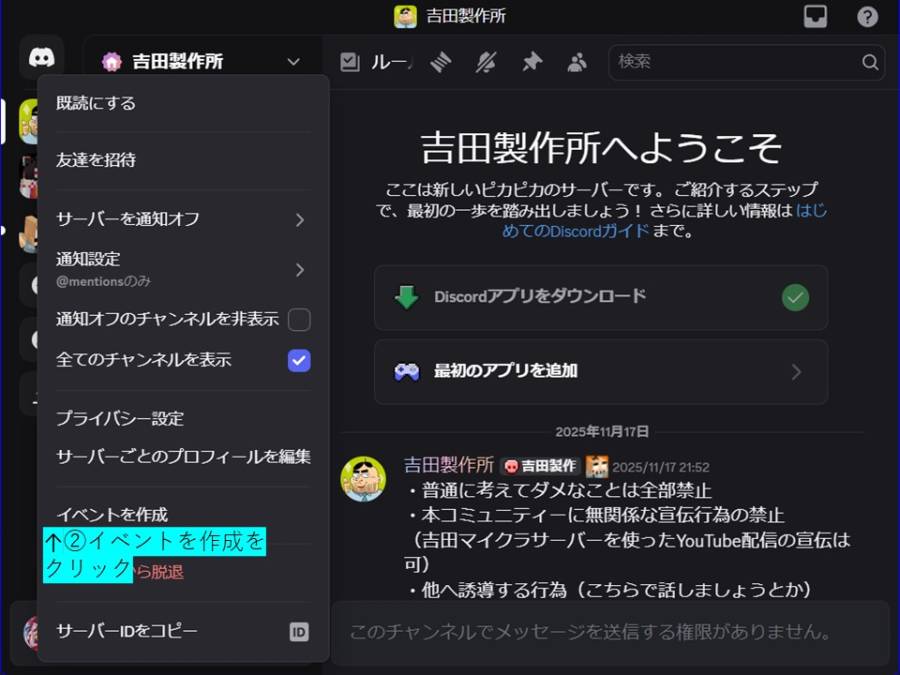This screenshot has width=900, height=675.
Task: Open the inbox icon at top right
Action: (x=815, y=16)
